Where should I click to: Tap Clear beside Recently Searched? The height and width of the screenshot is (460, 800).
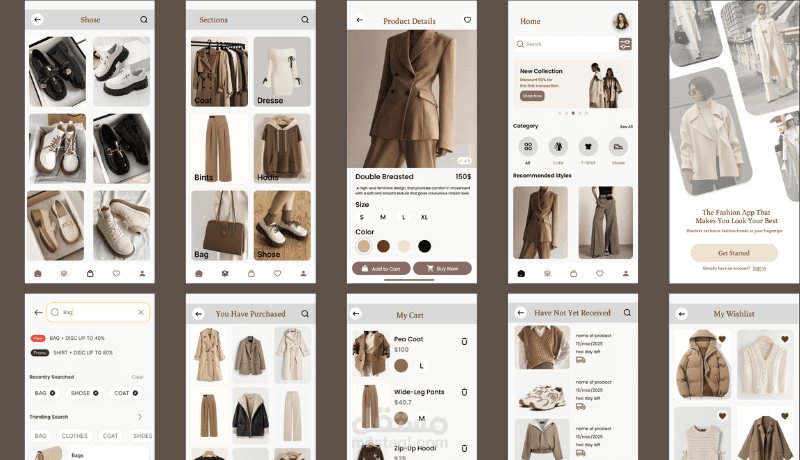tap(137, 377)
